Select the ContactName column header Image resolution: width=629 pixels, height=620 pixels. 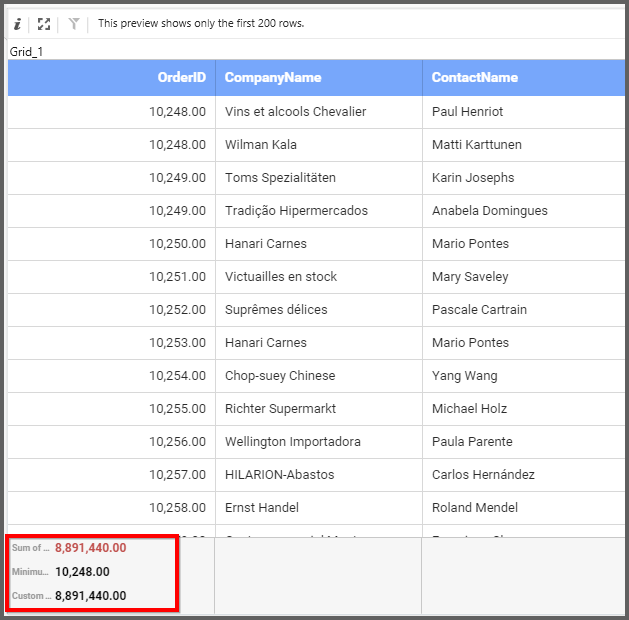point(474,77)
